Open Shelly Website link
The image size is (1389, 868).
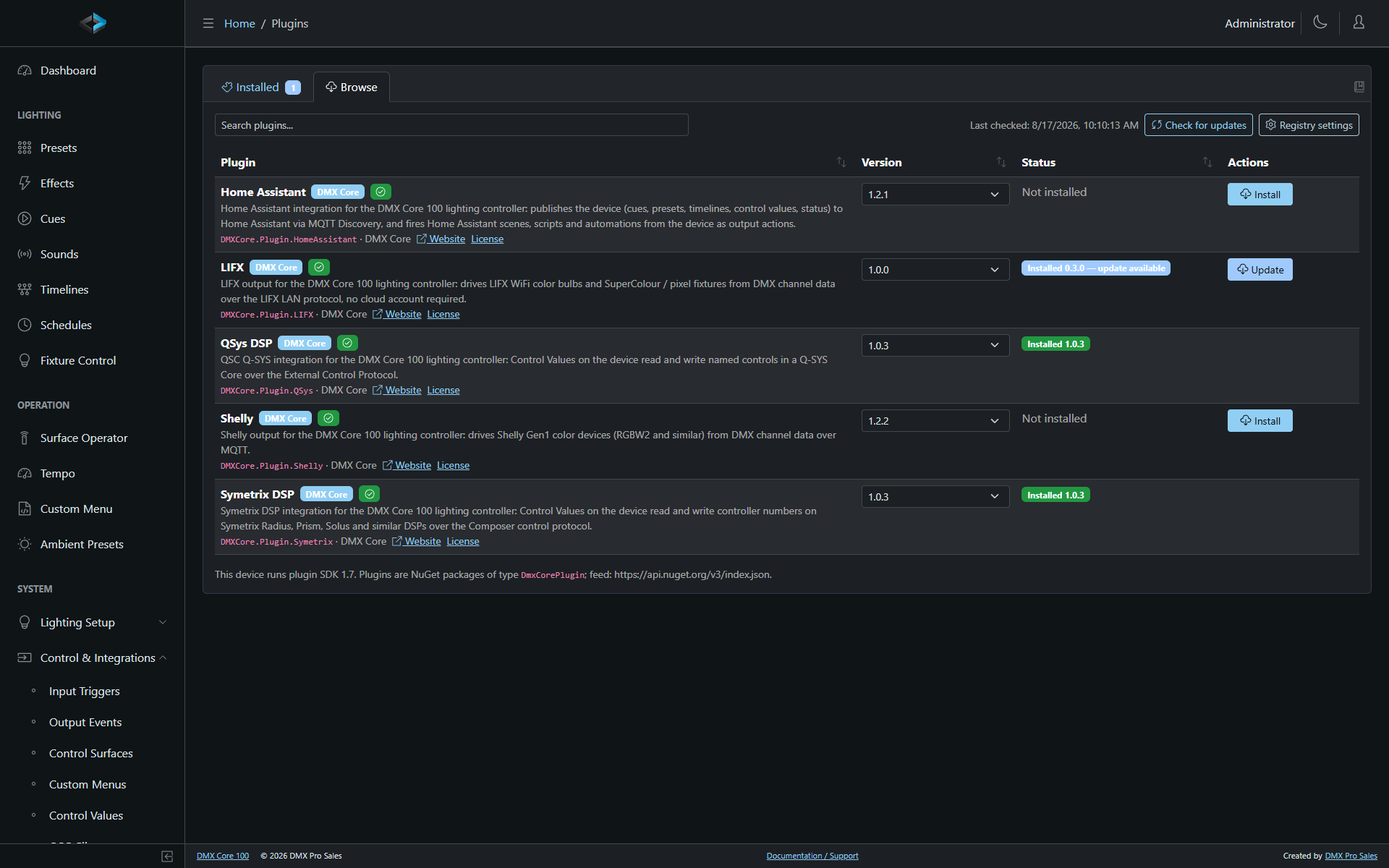(x=407, y=465)
